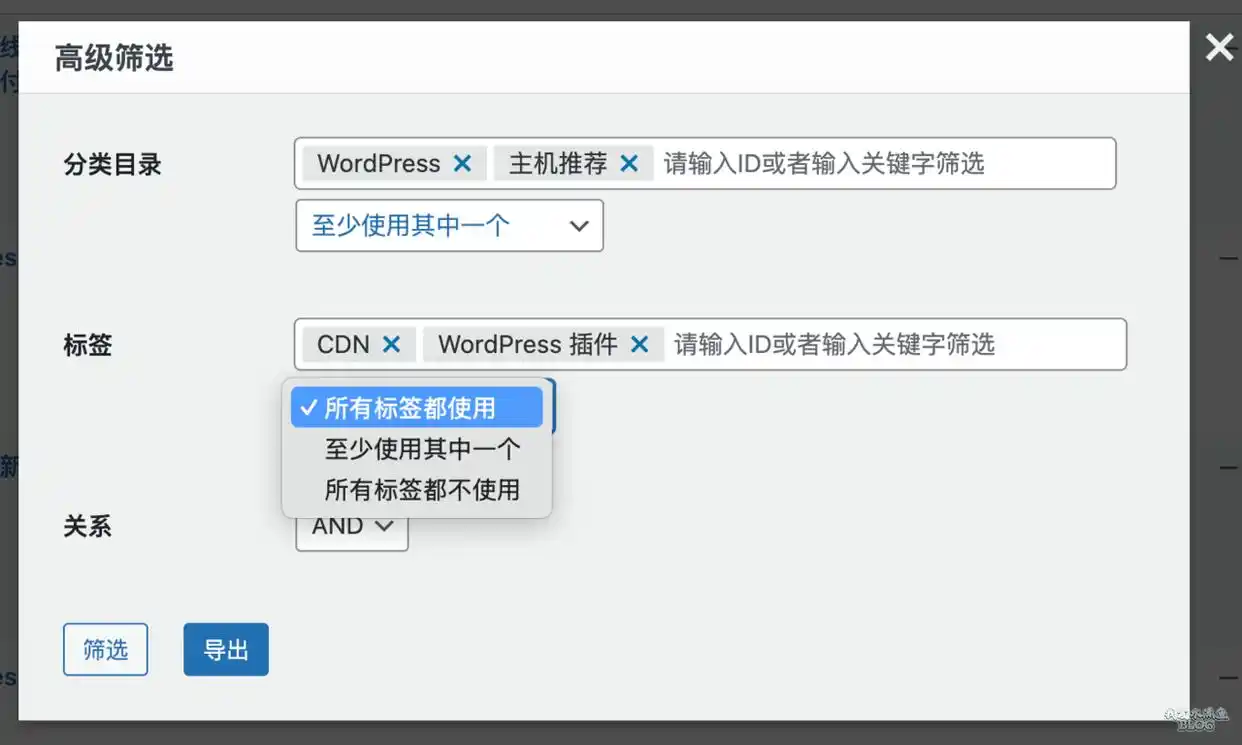Select 所有标签都不使用 option

pyautogui.click(x=424, y=490)
